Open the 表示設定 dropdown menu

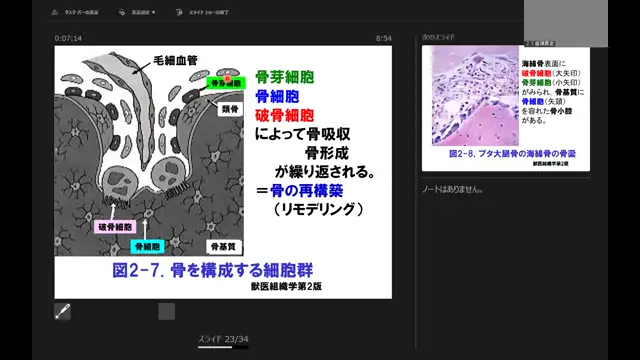point(143,12)
